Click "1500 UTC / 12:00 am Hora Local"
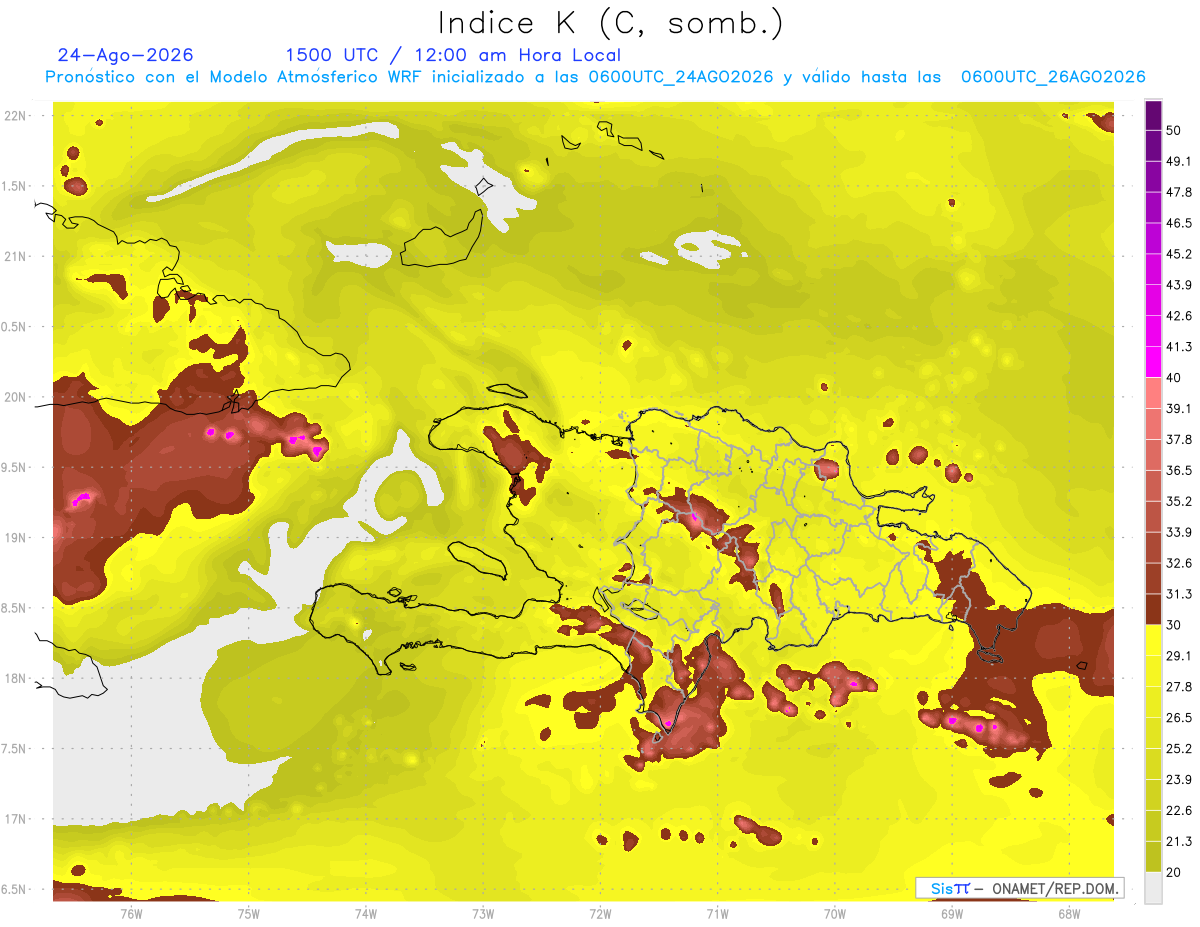This screenshot has height=927, width=1200. click(453, 55)
